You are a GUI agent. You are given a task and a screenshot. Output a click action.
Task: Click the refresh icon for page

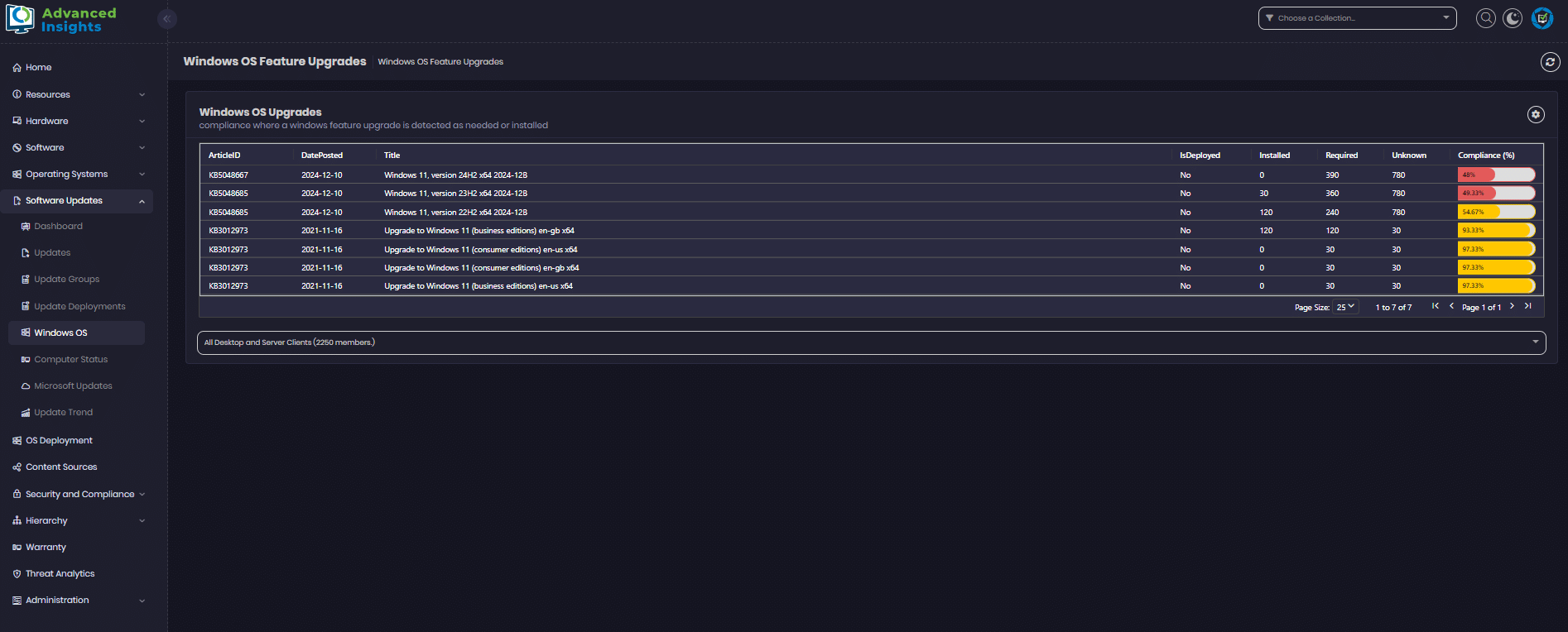1550,62
